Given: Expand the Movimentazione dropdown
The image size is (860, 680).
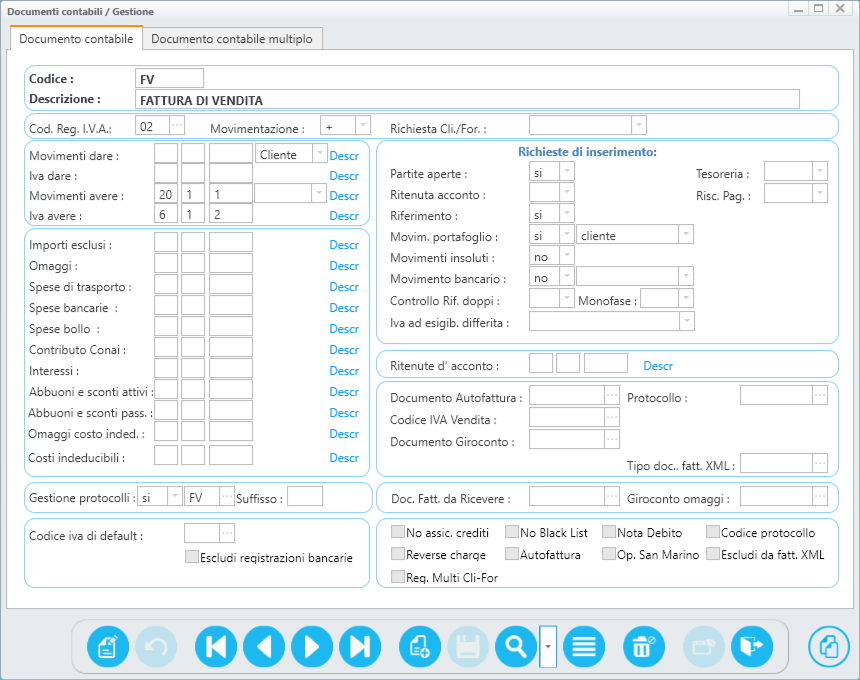Looking at the screenshot, I should coord(362,126).
